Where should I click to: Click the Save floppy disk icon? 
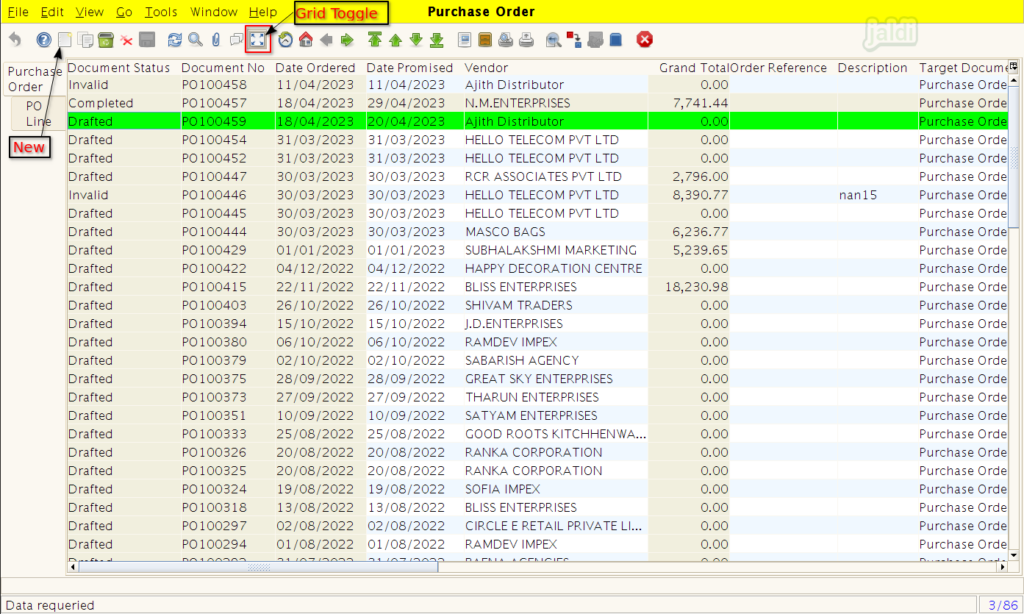pyautogui.click(x=147, y=40)
